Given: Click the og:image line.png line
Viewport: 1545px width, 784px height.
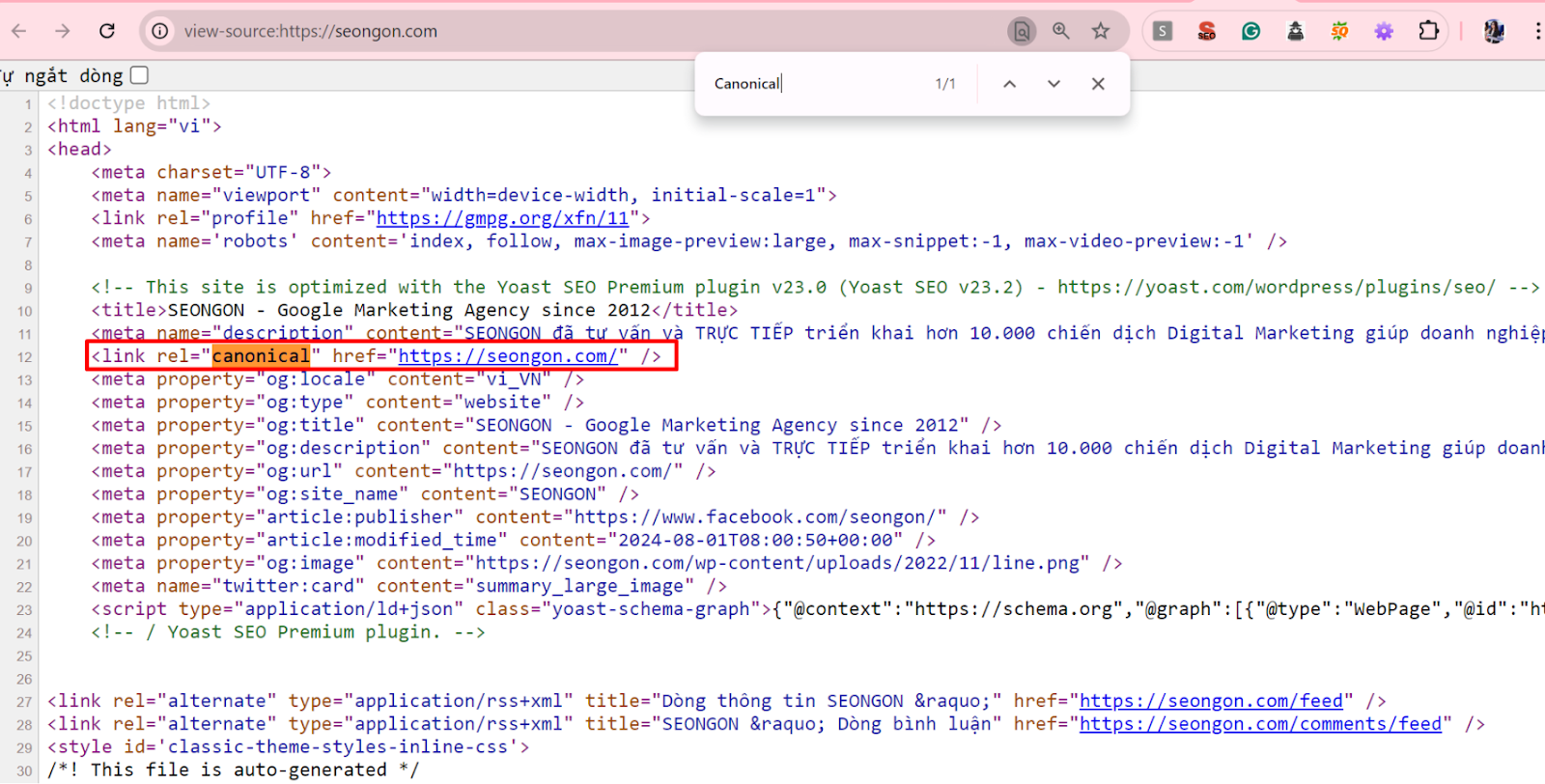Looking at the screenshot, I should point(606,563).
